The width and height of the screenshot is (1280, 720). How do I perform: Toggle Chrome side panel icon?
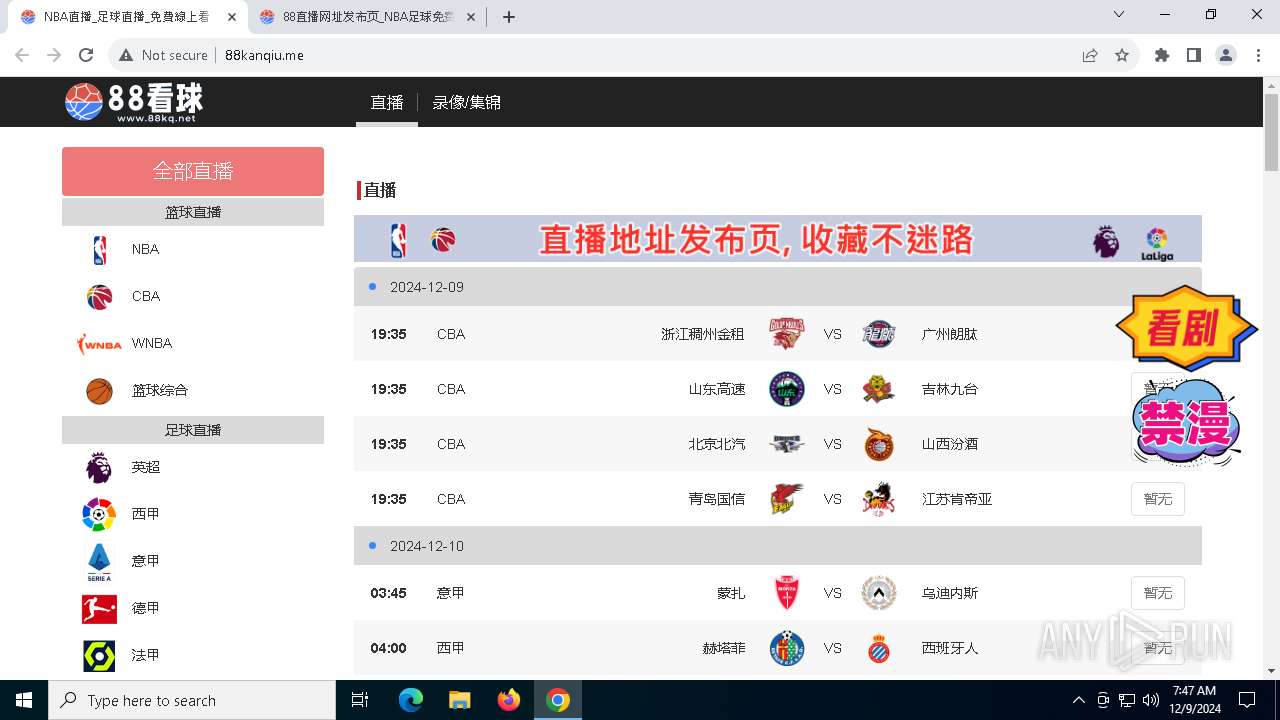tap(1193, 55)
